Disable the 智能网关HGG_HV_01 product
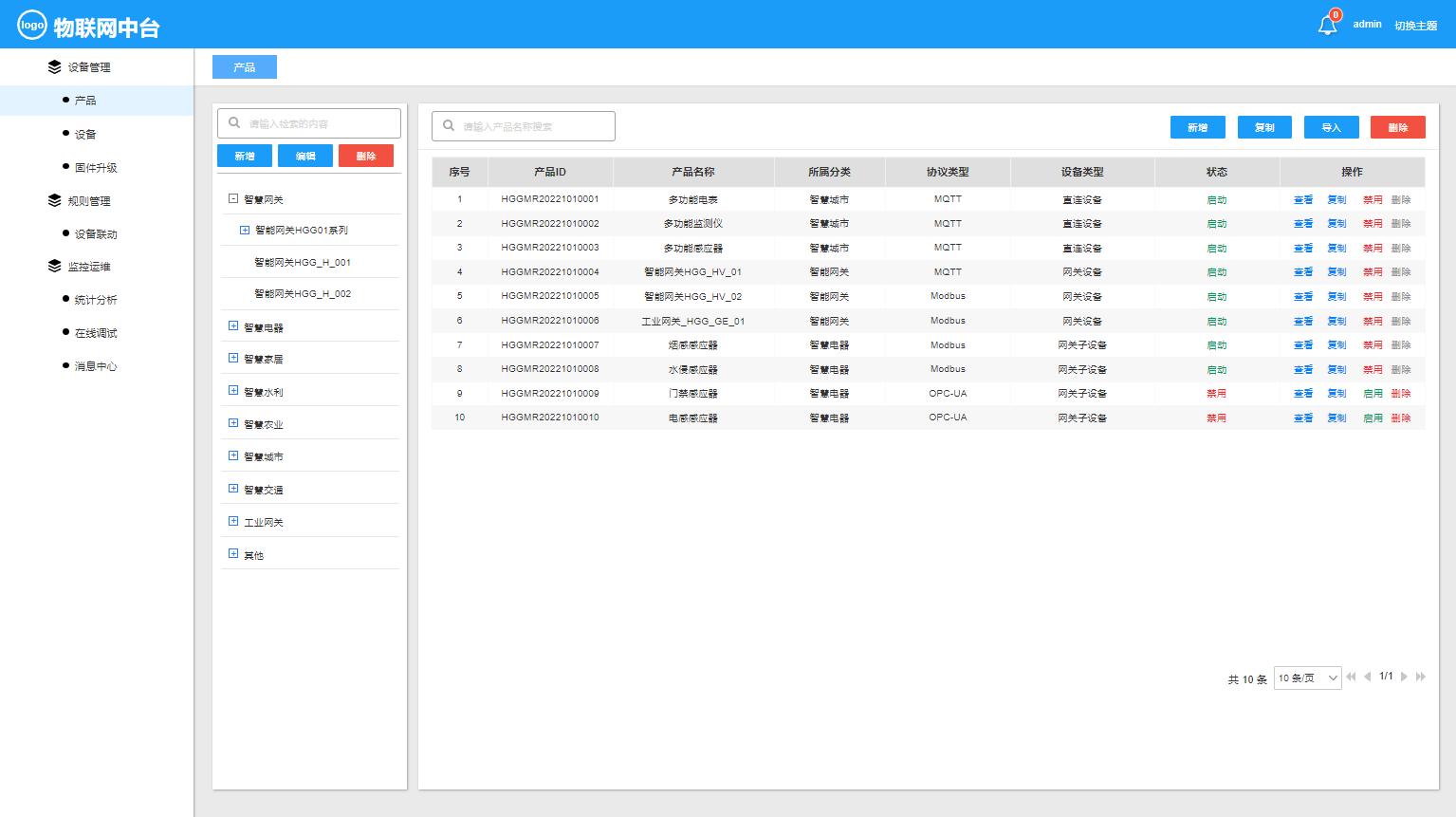The height and width of the screenshot is (817, 1456). click(x=1372, y=272)
